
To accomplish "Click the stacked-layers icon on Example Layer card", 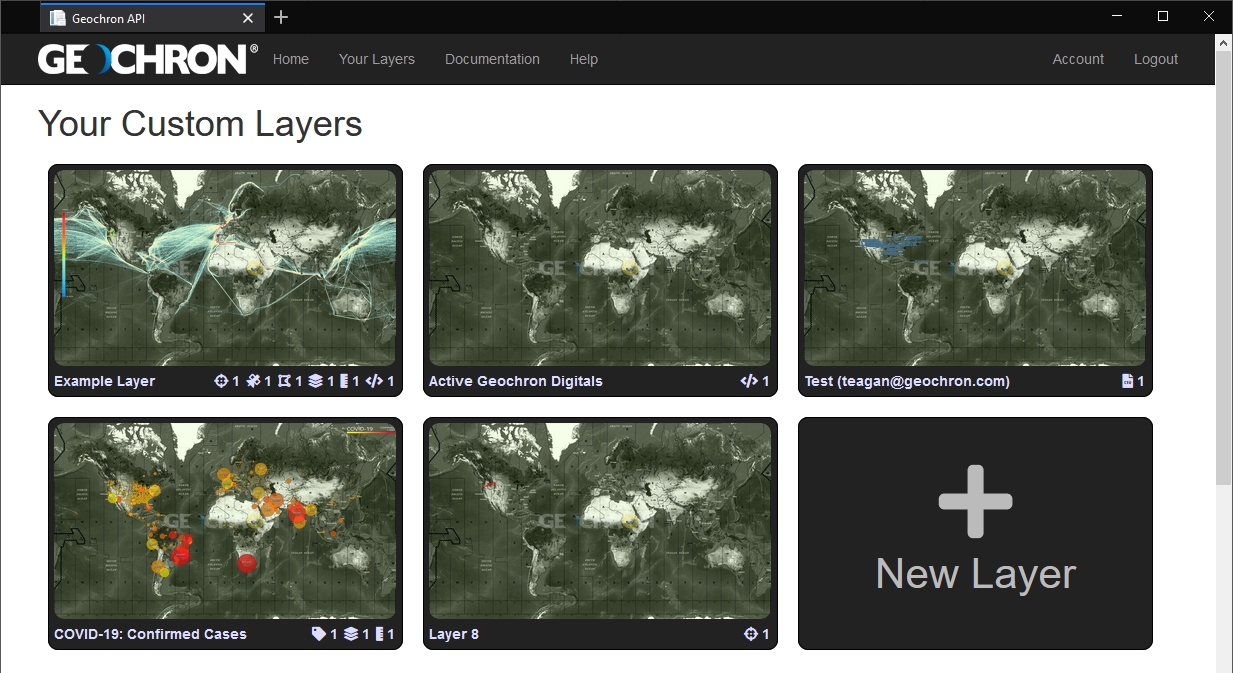I will click(x=316, y=381).
